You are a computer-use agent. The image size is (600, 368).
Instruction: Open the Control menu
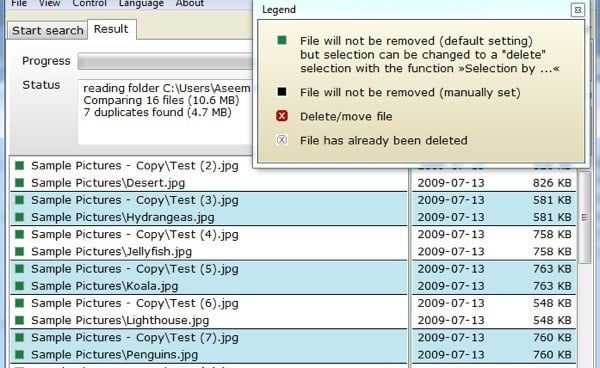pos(90,3)
